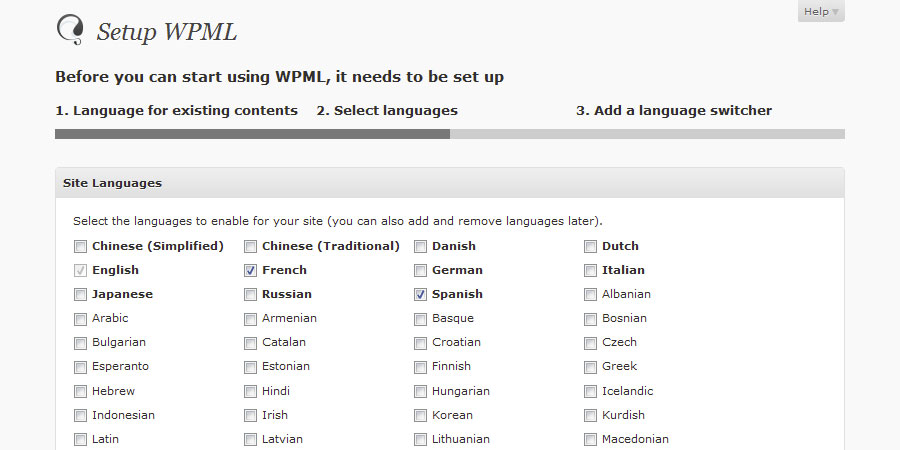900x450 pixels.
Task: Uncheck the French language checkbox
Action: click(x=250, y=270)
